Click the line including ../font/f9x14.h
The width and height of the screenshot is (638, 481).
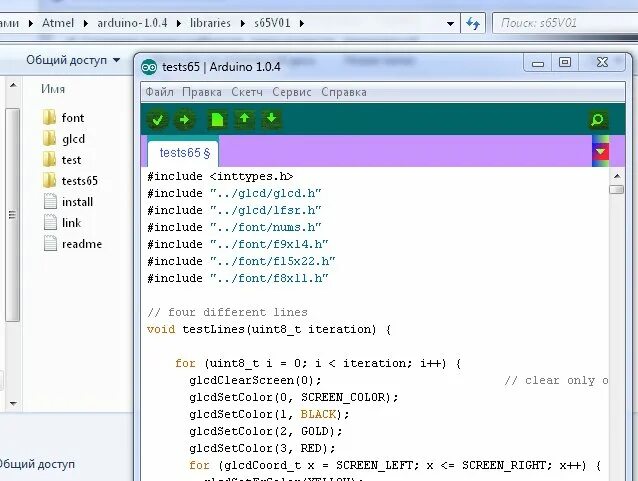coord(238,244)
